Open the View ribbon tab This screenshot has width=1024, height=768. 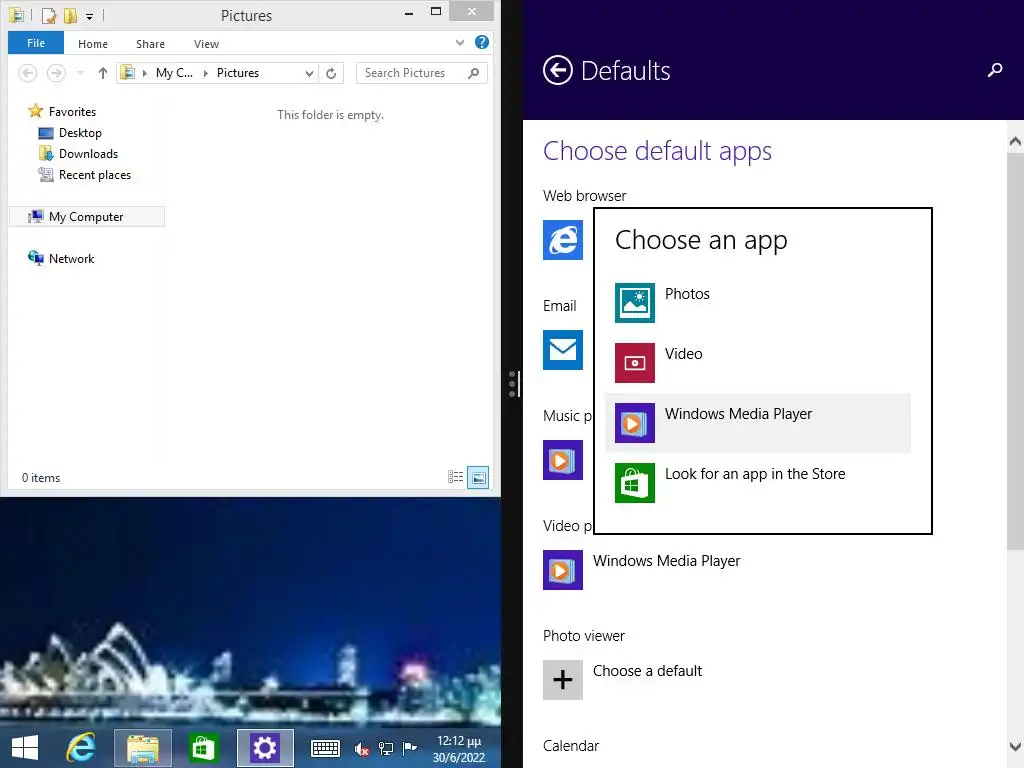[206, 44]
